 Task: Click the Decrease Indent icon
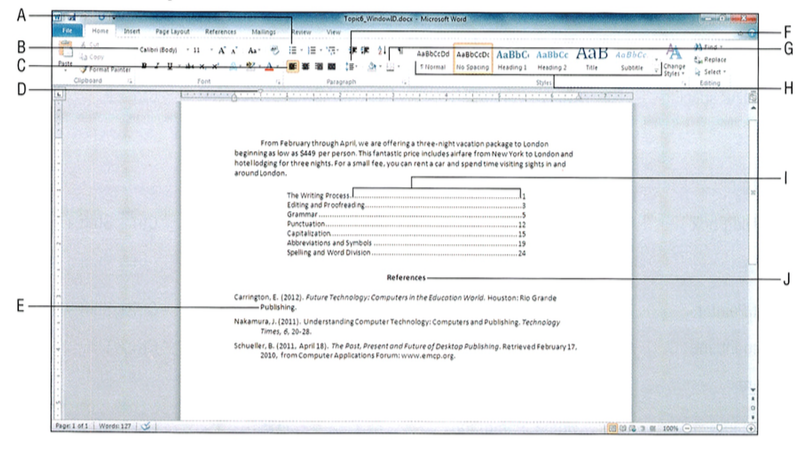pos(353,50)
